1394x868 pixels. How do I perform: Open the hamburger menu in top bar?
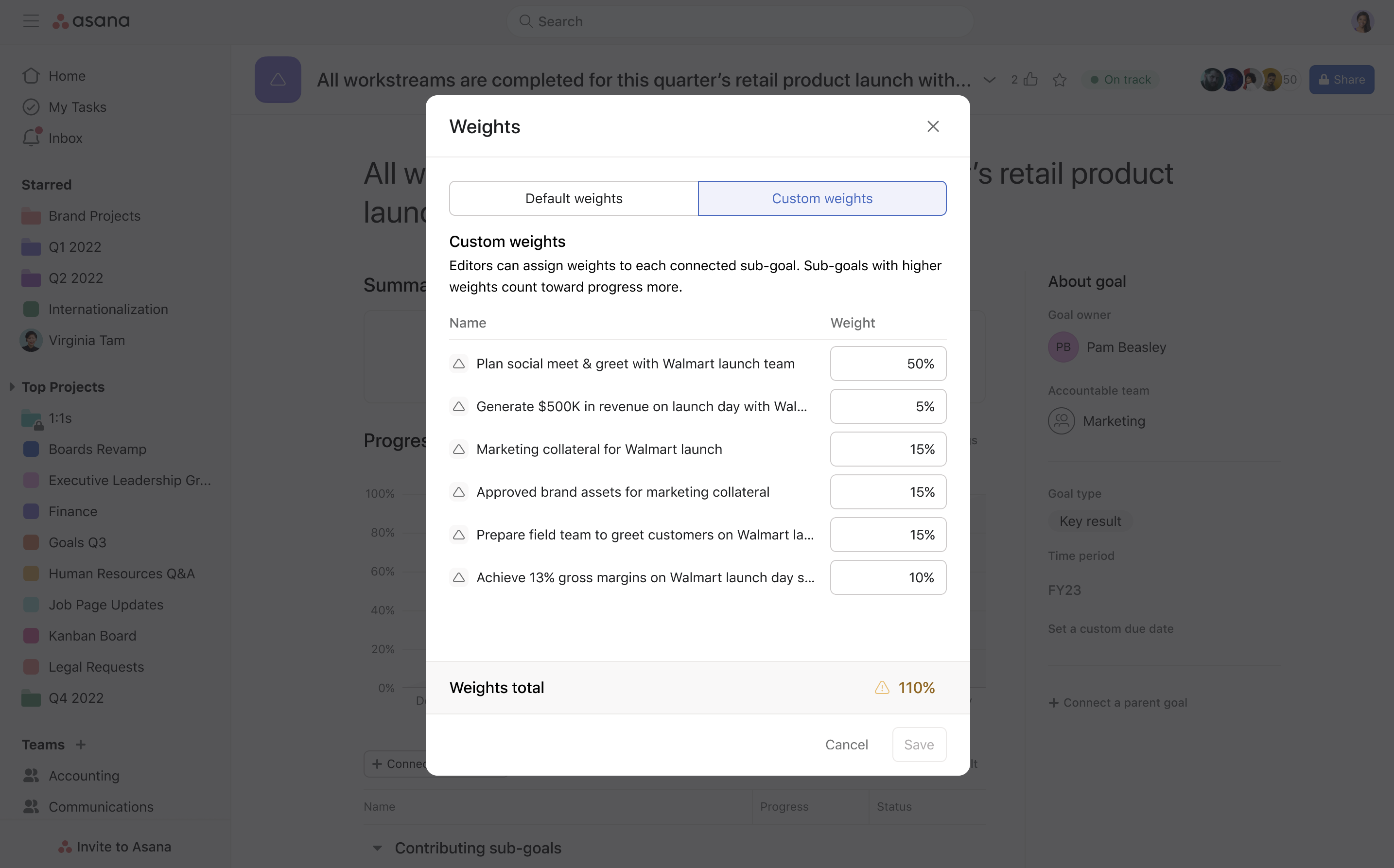pos(31,21)
